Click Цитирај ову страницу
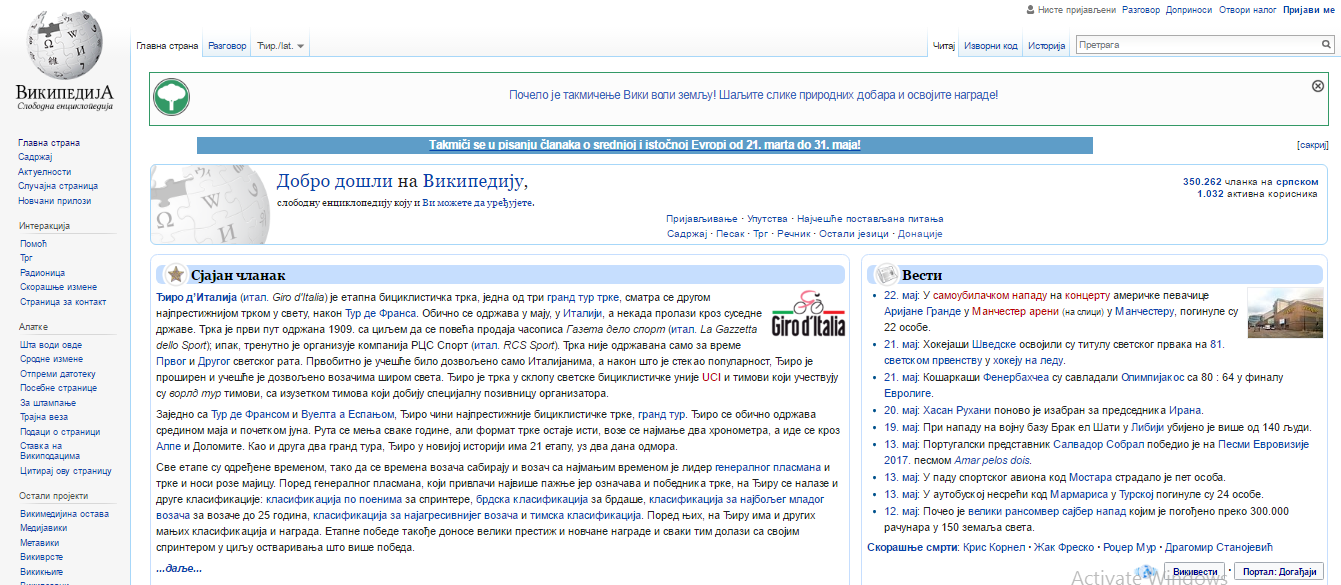The width and height of the screenshot is (1341, 585). coord(66,470)
